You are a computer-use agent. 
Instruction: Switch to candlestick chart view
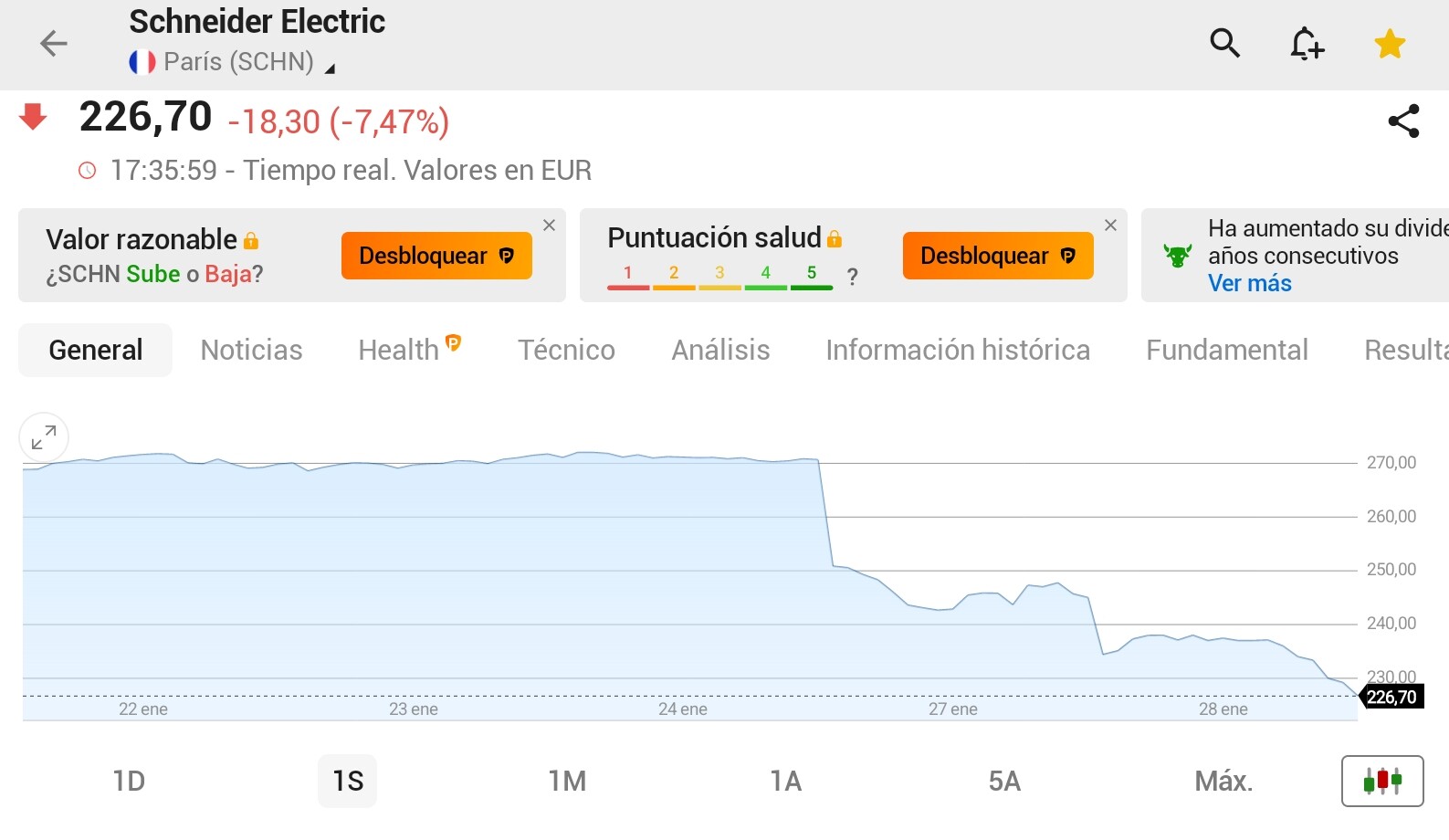(x=1382, y=781)
